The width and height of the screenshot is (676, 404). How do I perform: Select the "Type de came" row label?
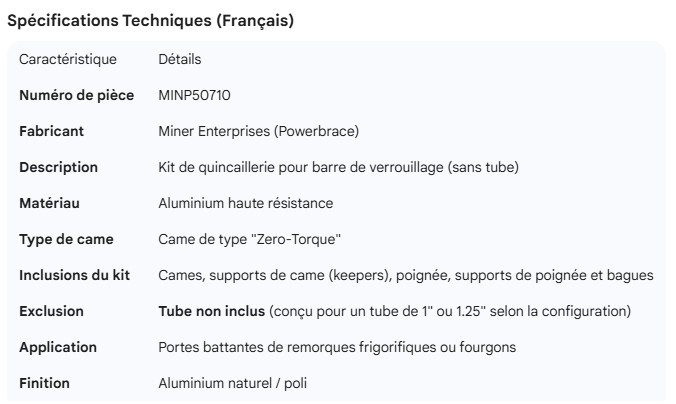pos(67,239)
